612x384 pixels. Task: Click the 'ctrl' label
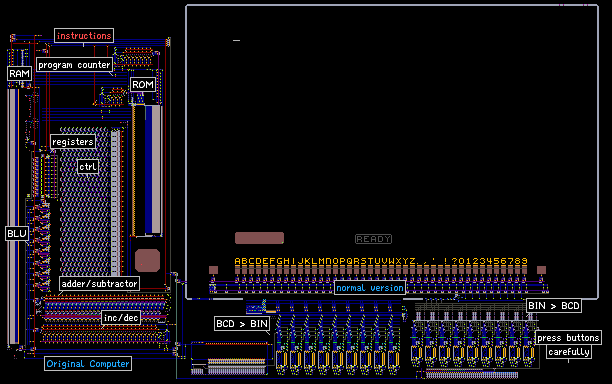pos(88,167)
